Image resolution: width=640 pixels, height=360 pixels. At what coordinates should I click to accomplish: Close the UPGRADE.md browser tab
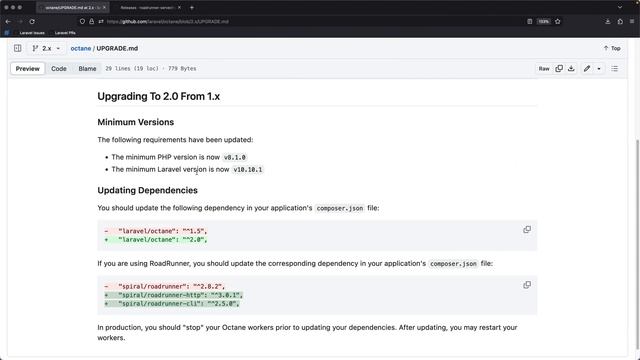coord(104,7)
